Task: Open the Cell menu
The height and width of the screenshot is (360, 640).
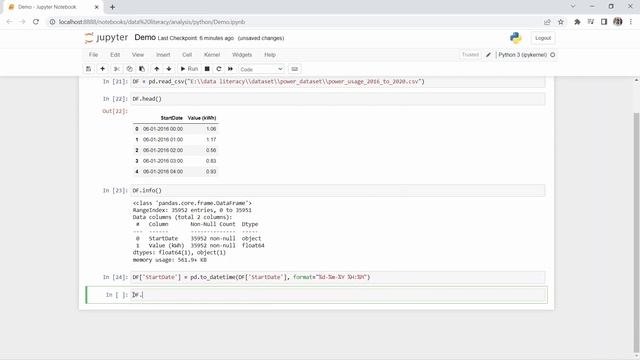Action: (187, 55)
